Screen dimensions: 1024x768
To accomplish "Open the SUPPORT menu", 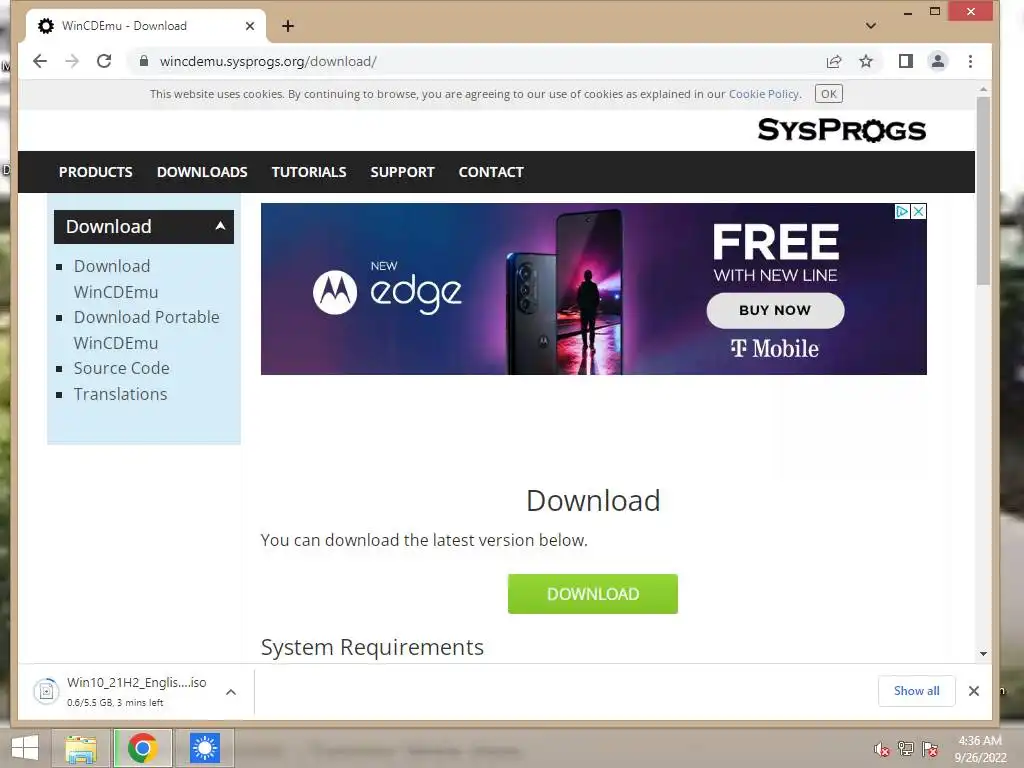I will 402,172.
